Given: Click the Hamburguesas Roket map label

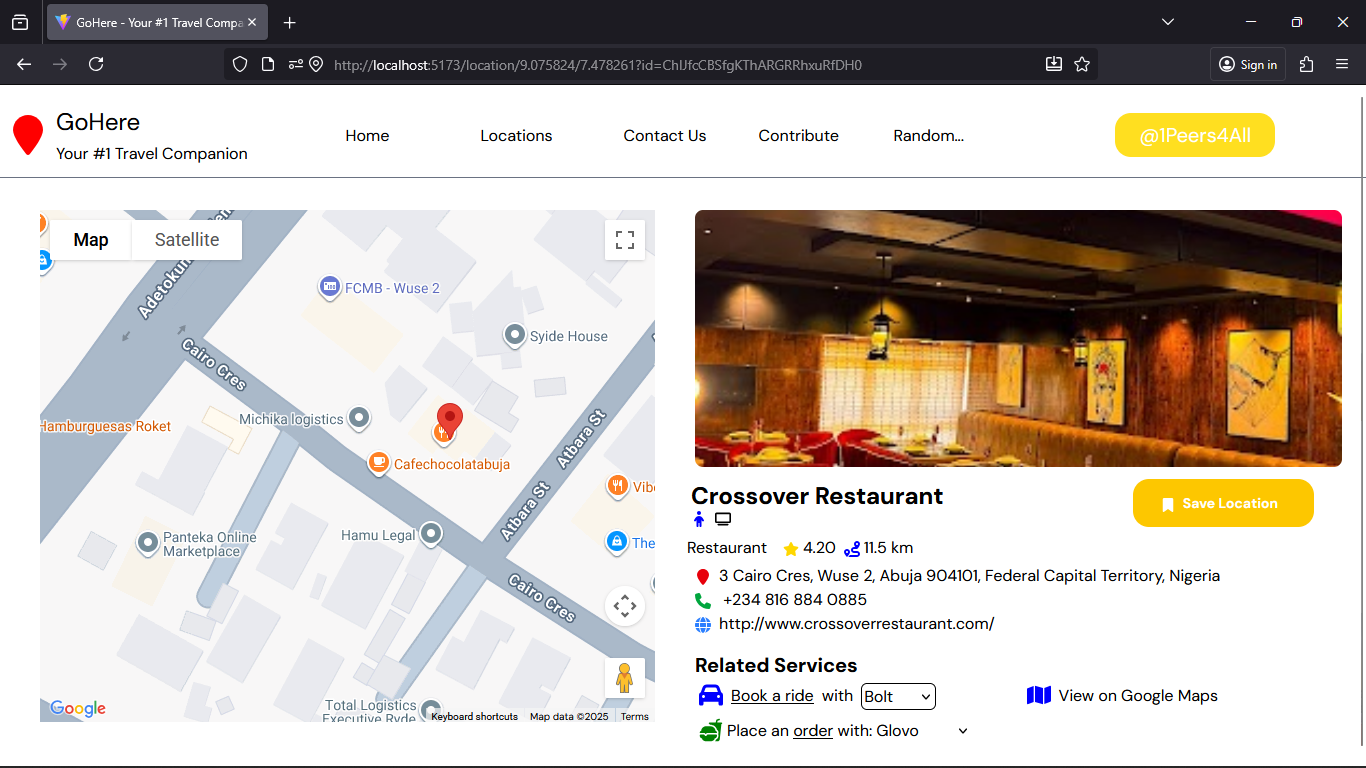Looking at the screenshot, I should click(x=106, y=426).
